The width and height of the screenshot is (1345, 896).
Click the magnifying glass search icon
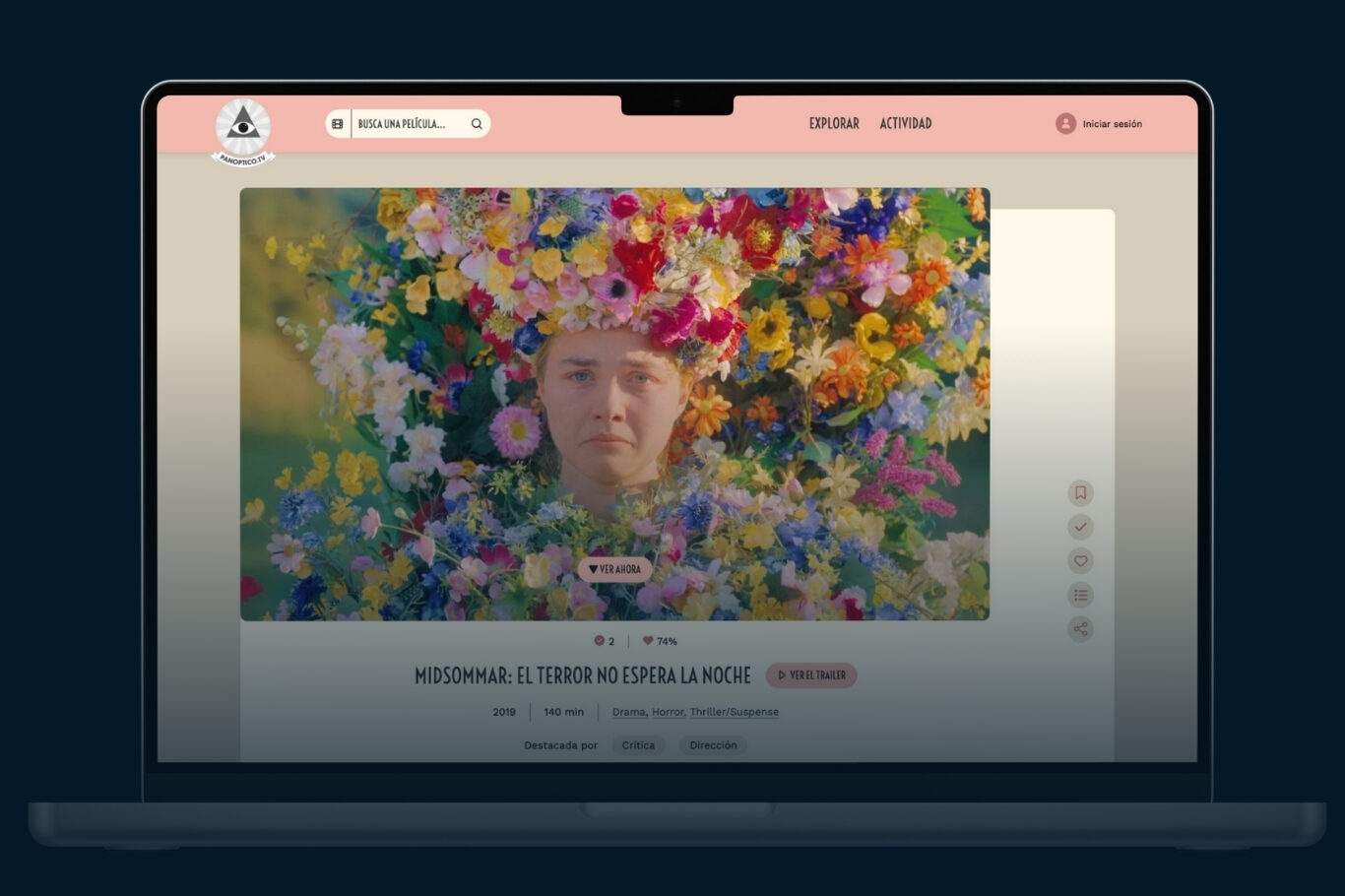pyautogui.click(x=477, y=124)
